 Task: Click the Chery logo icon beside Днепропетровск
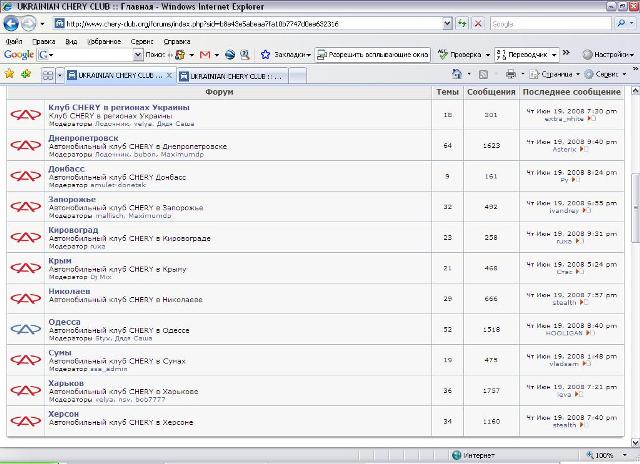pyautogui.click(x=26, y=145)
